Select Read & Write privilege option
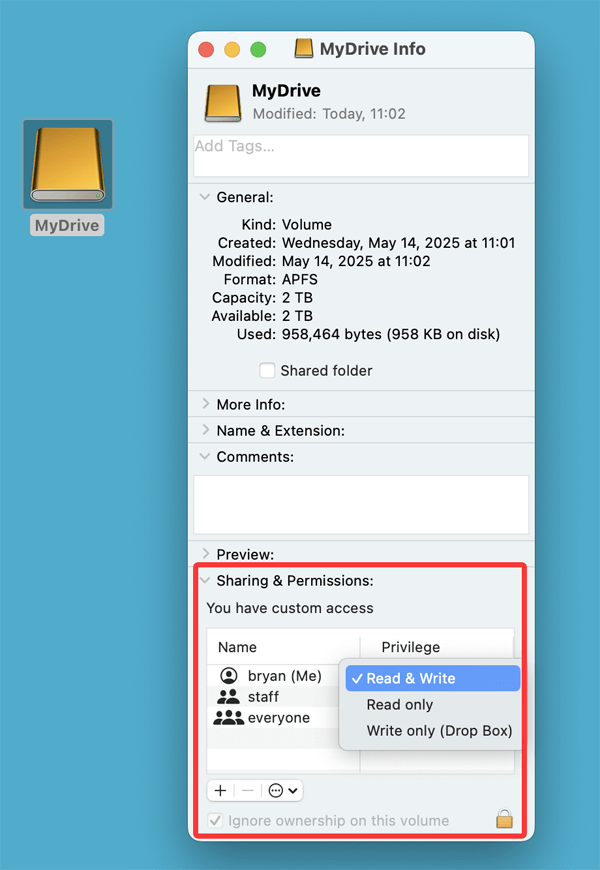Image resolution: width=600 pixels, height=870 pixels. pos(411,678)
